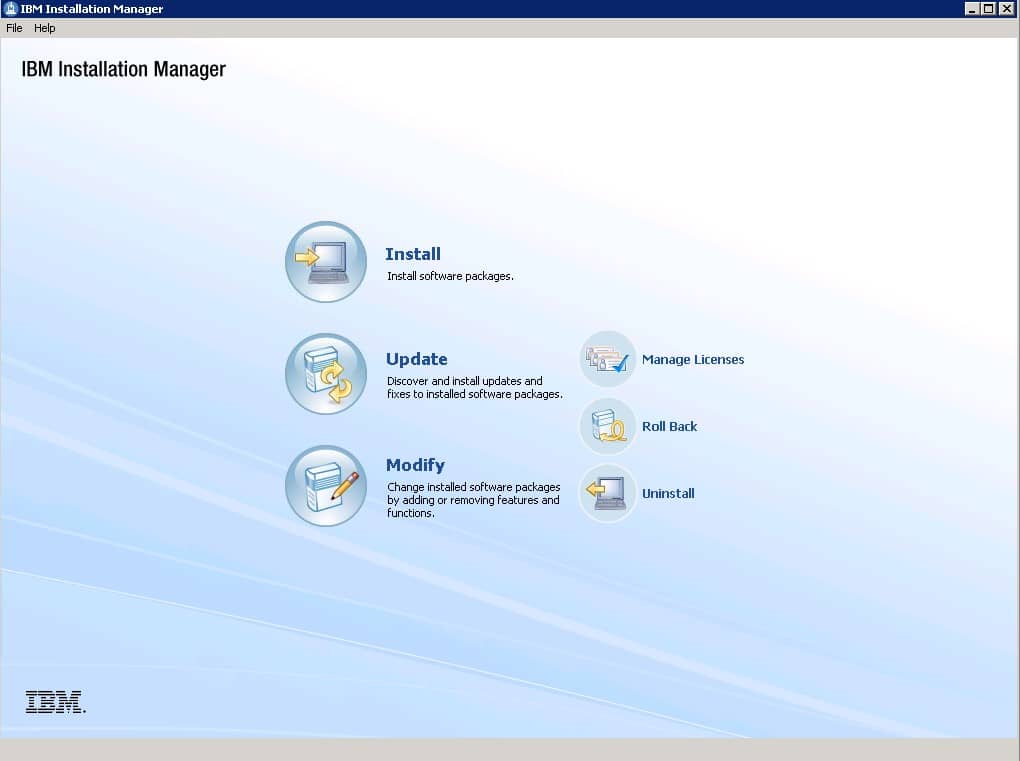Click 'Discover and install updates' description text
Viewport: 1020px width, 761px height.
pos(474,388)
